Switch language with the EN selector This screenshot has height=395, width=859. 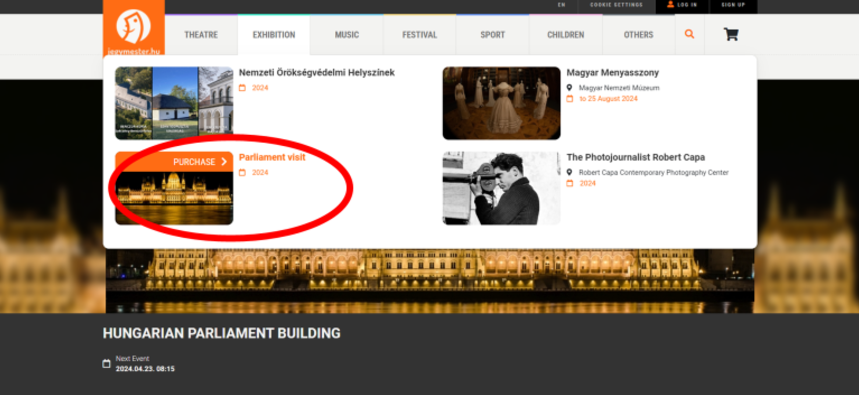pos(562,5)
